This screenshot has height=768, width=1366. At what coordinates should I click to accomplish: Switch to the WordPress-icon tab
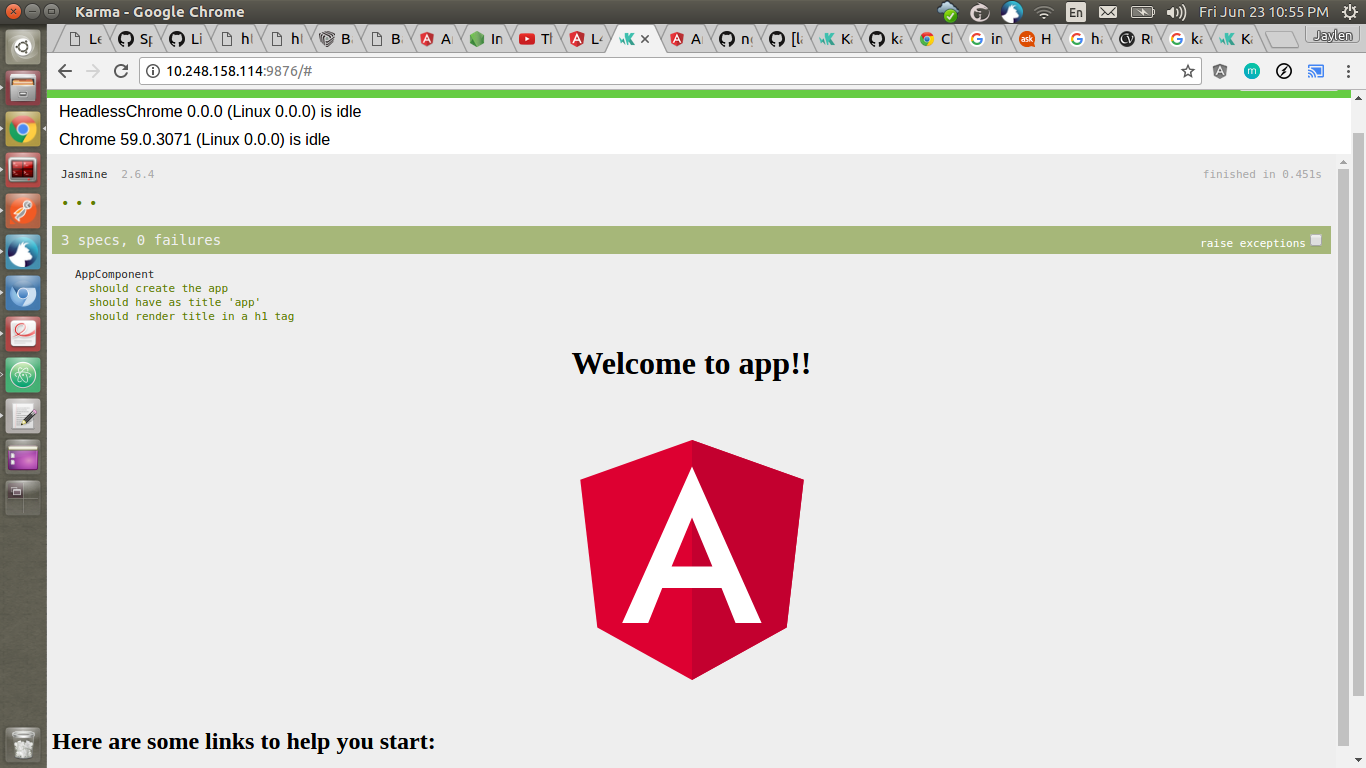1136,39
